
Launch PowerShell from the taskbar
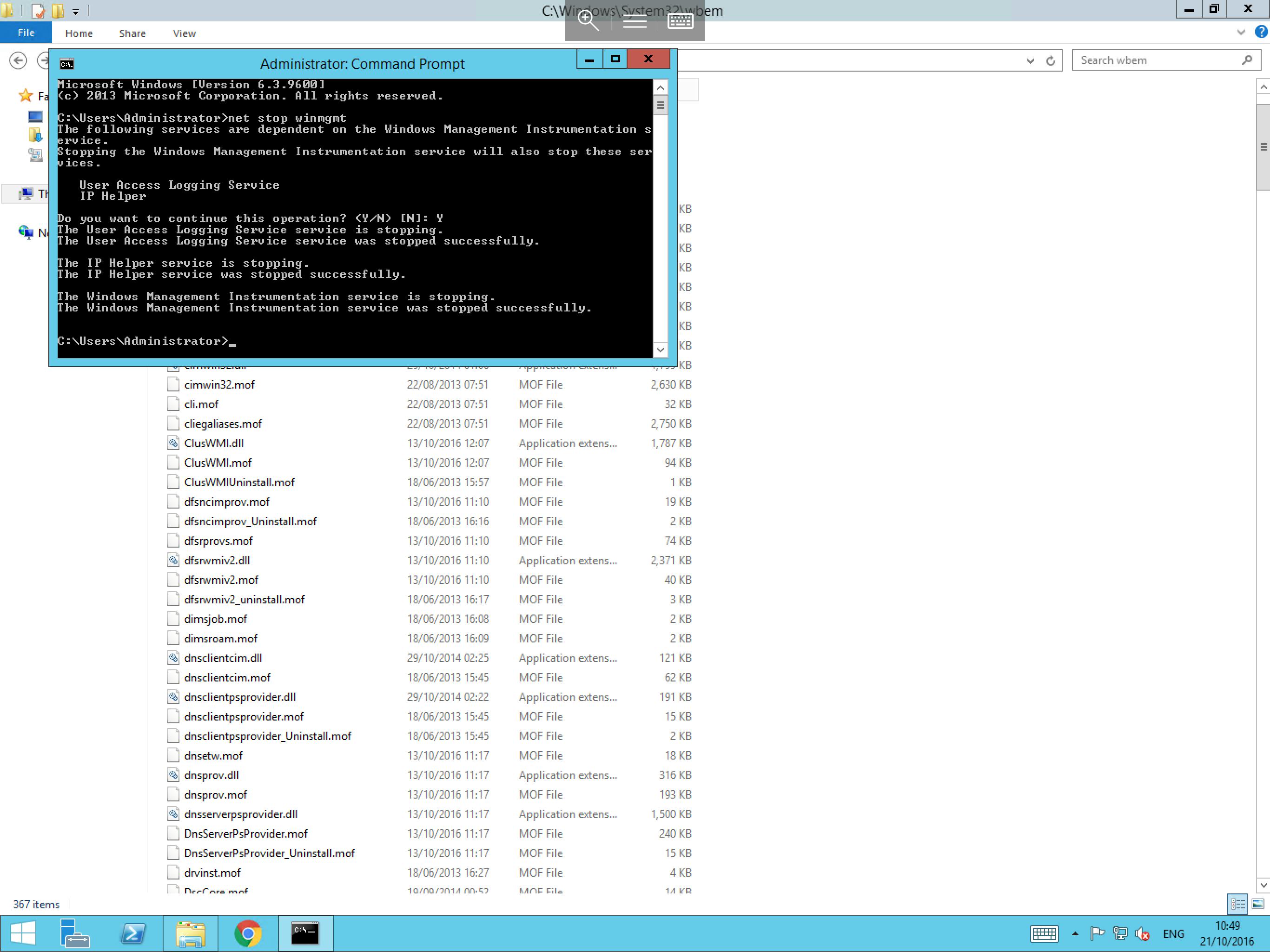[132, 933]
